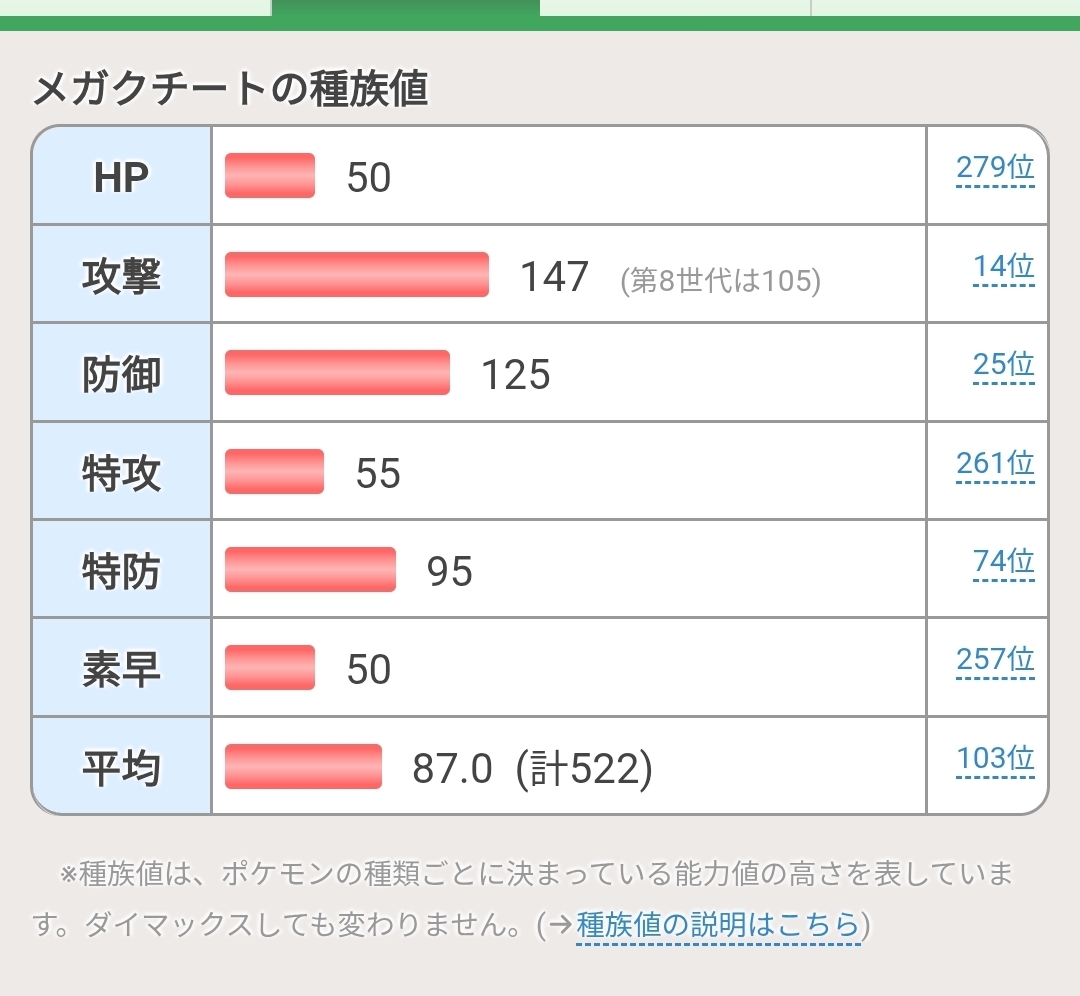Image resolution: width=1080 pixels, height=996 pixels.
Task: Click the 14位 attack ranking link
Action: (1003, 267)
